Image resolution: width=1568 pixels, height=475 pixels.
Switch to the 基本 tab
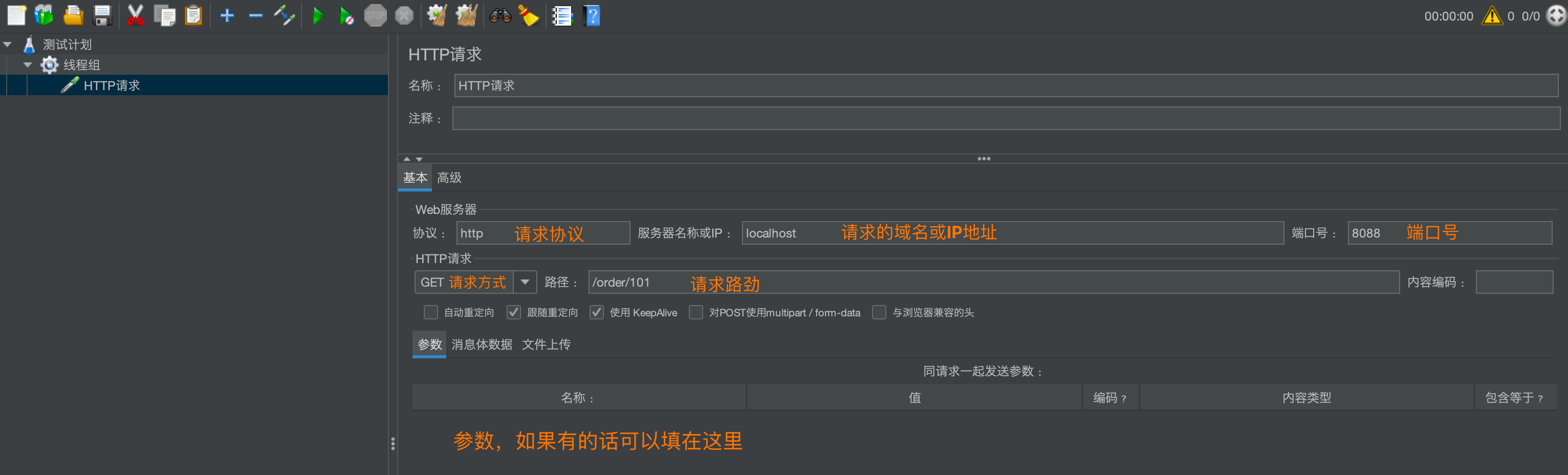point(415,177)
